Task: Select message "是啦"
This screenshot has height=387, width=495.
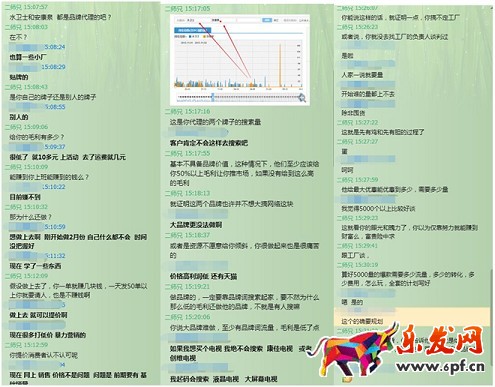Action: click(x=347, y=56)
